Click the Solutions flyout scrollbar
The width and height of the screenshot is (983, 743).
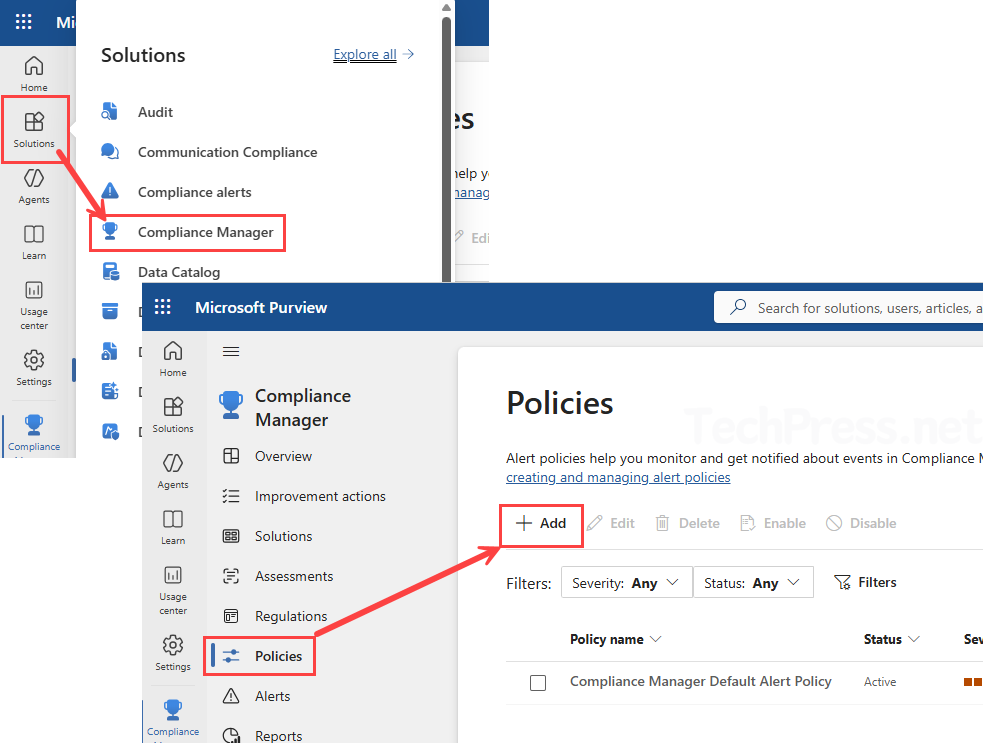click(446, 147)
